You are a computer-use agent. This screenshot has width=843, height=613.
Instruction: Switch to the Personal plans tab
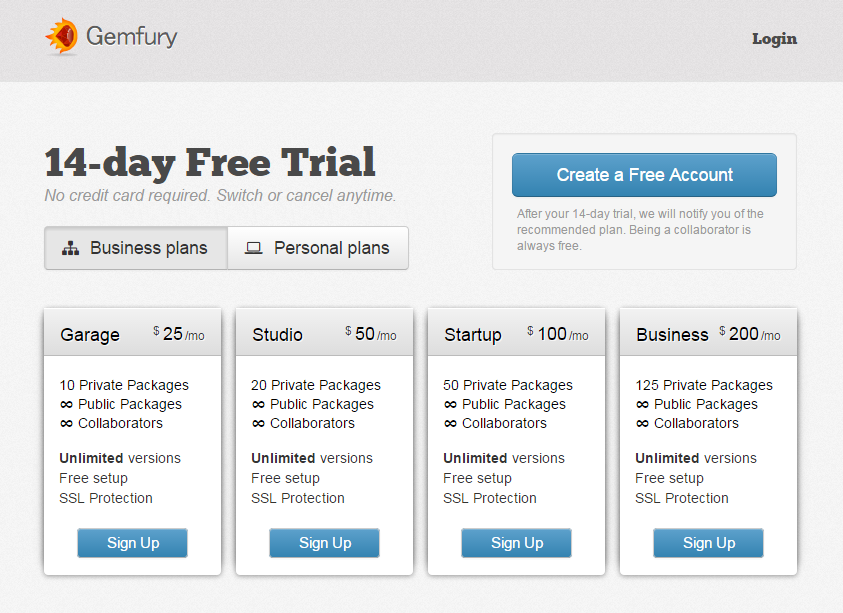click(318, 248)
